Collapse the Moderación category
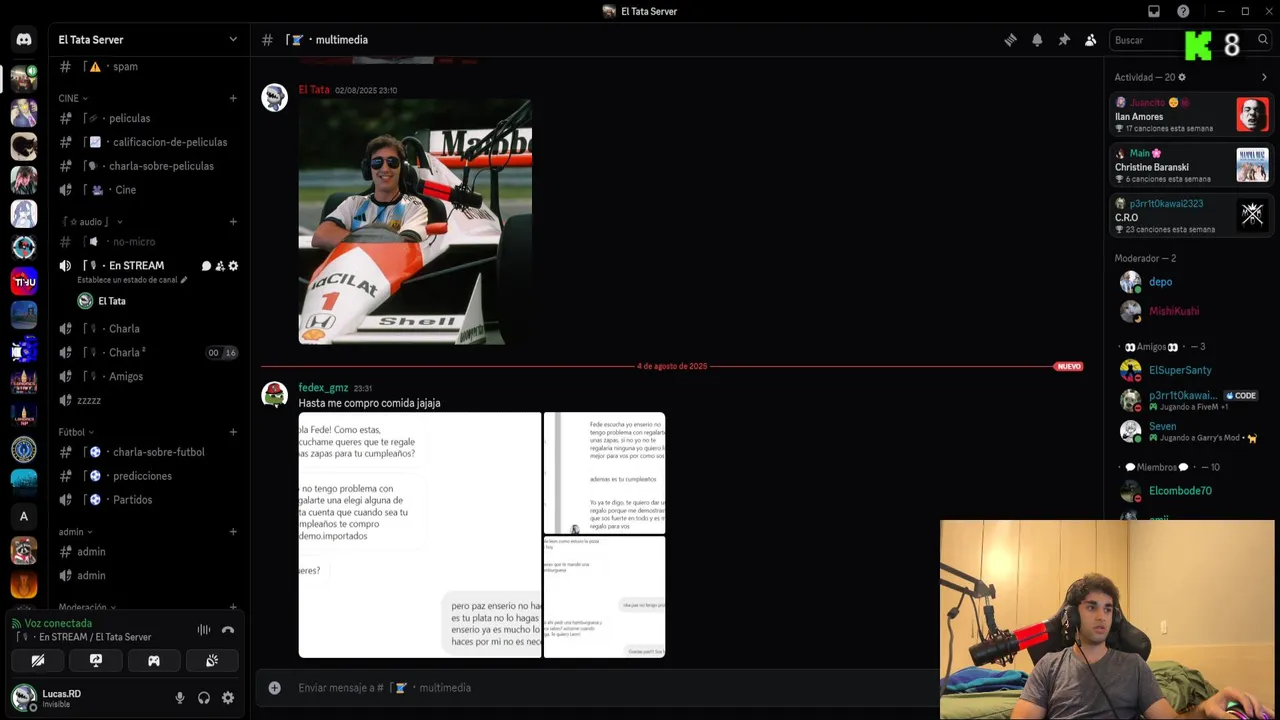 88,607
